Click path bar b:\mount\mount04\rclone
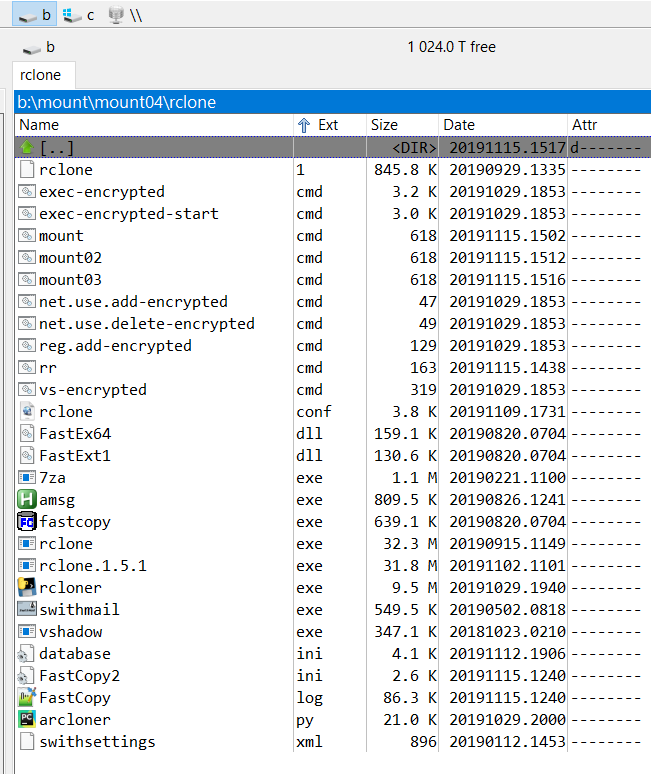 pyautogui.click(x=332, y=102)
